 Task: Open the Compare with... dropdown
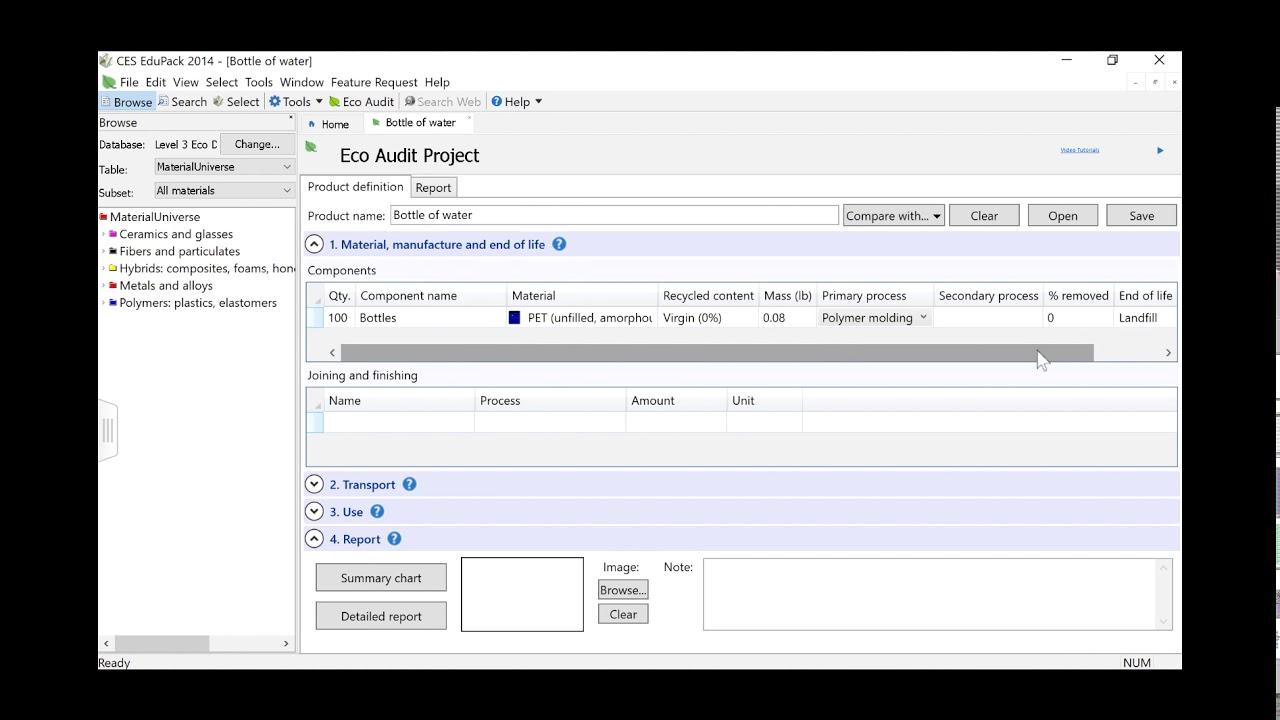(x=894, y=216)
